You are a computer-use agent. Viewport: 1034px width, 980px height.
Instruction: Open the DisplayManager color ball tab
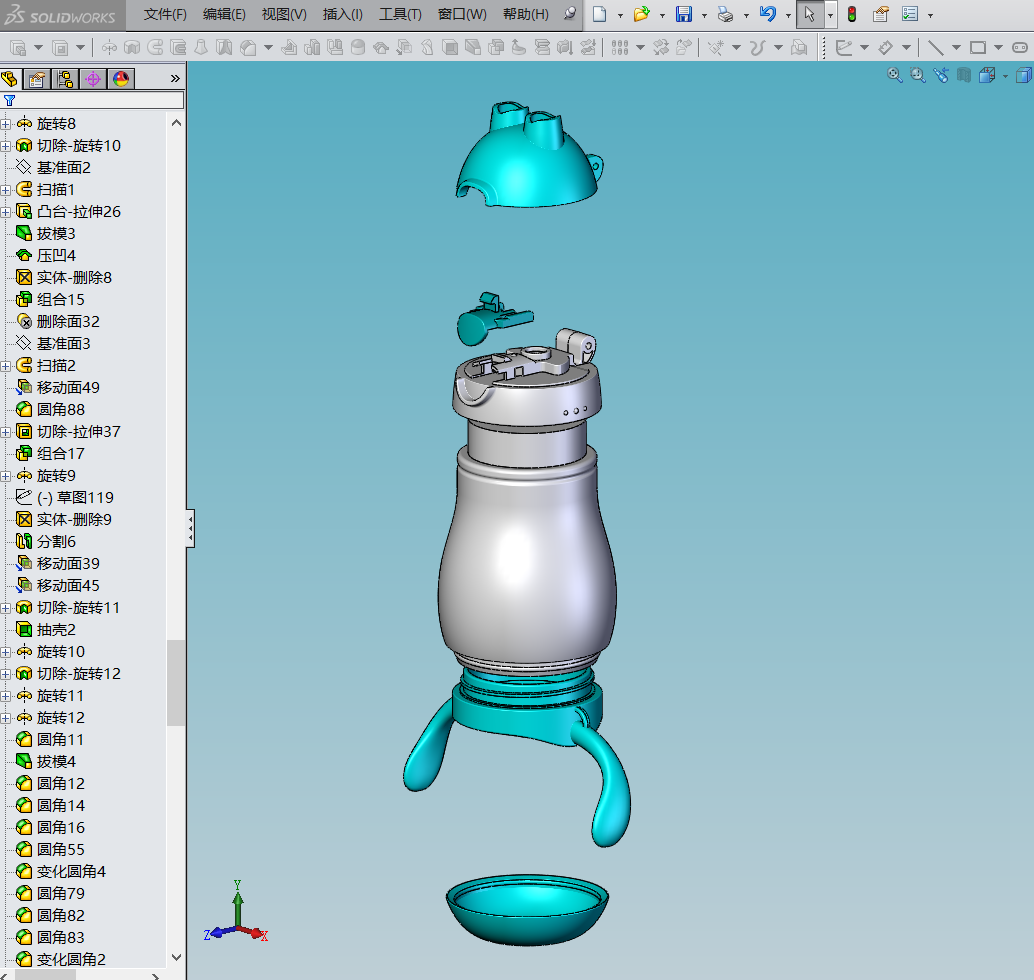click(x=121, y=79)
